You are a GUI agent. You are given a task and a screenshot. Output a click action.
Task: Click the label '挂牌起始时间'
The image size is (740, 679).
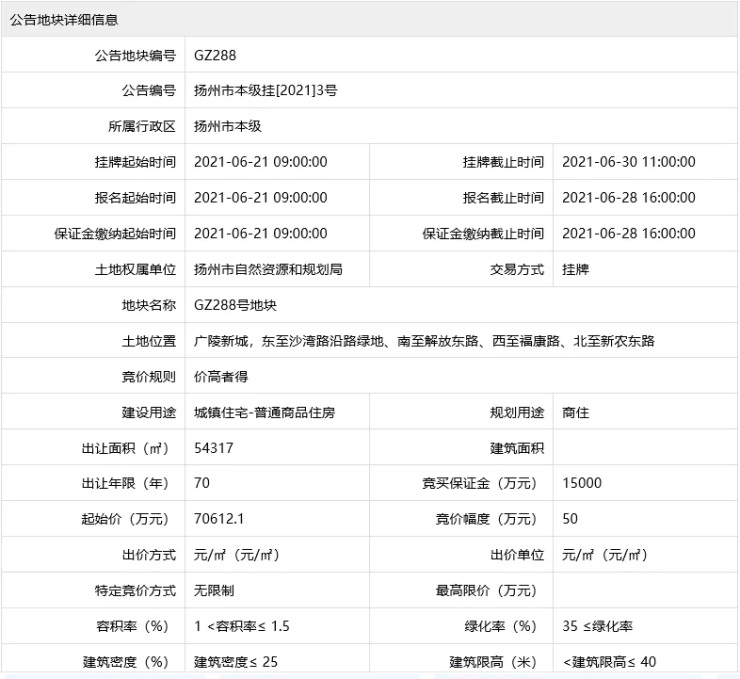point(135,162)
